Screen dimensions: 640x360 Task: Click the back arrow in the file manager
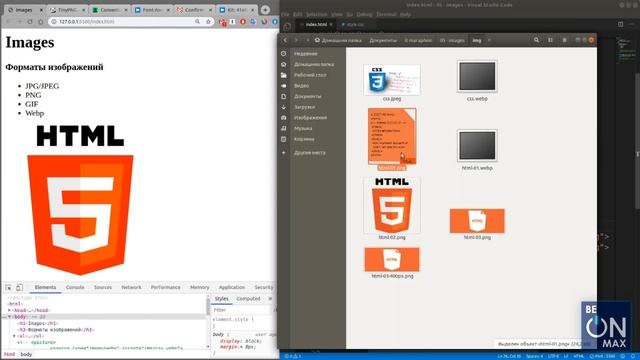click(x=285, y=40)
